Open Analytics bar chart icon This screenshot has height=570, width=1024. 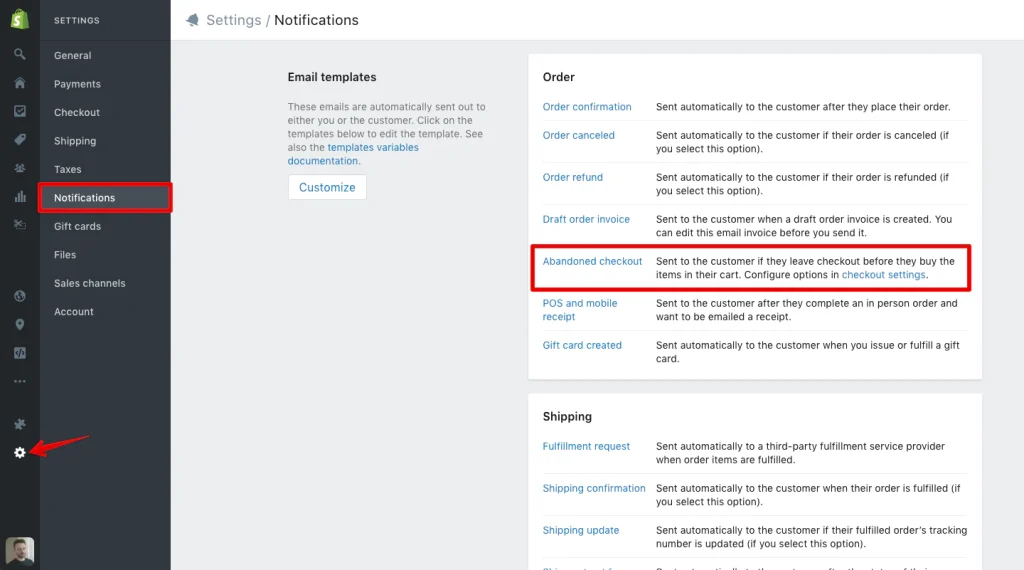20,197
